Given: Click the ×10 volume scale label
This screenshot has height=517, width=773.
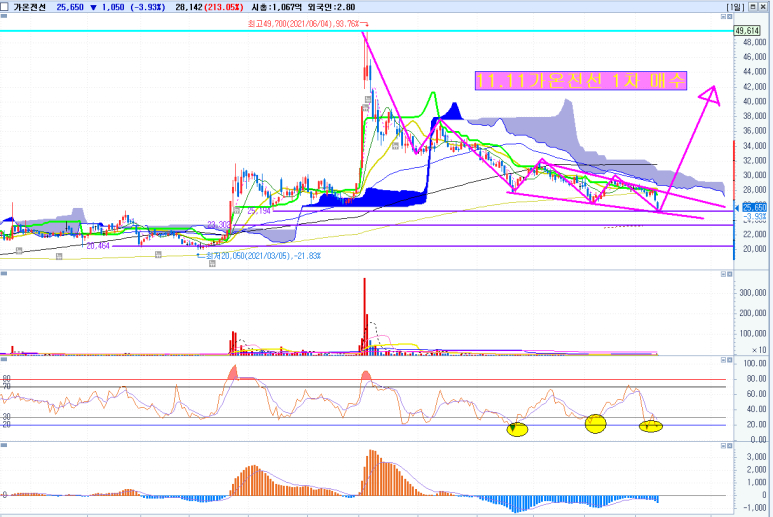Looking at the screenshot, I should pyautogui.click(x=759, y=350).
